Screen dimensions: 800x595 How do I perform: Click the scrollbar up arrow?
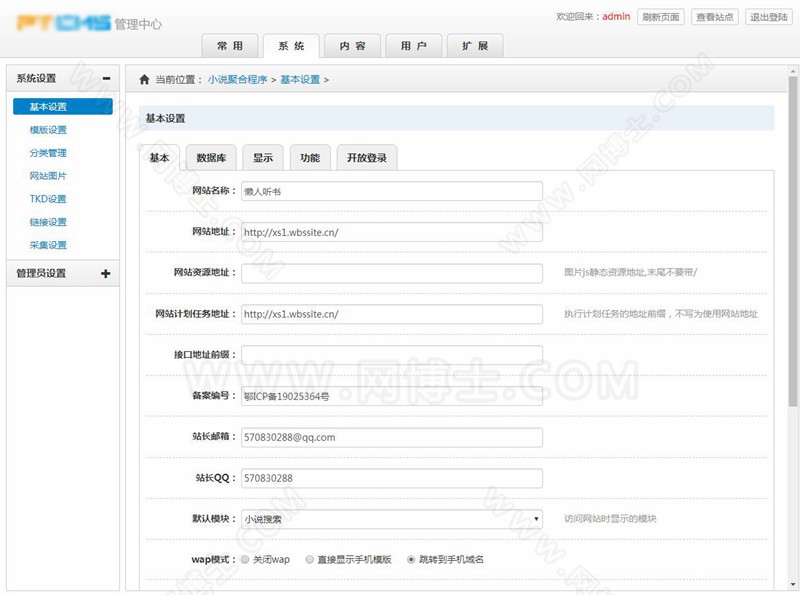pyautogui.click(x=792, y=70)
